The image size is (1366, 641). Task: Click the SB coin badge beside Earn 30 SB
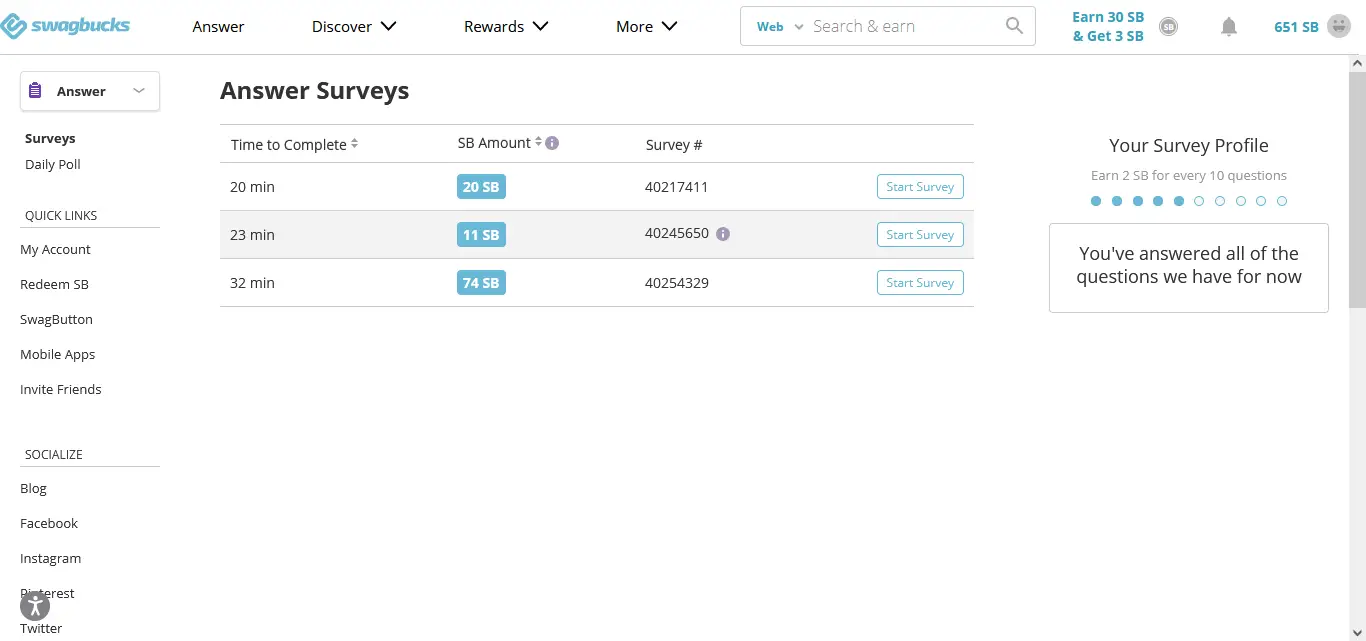coord(1168,27)
